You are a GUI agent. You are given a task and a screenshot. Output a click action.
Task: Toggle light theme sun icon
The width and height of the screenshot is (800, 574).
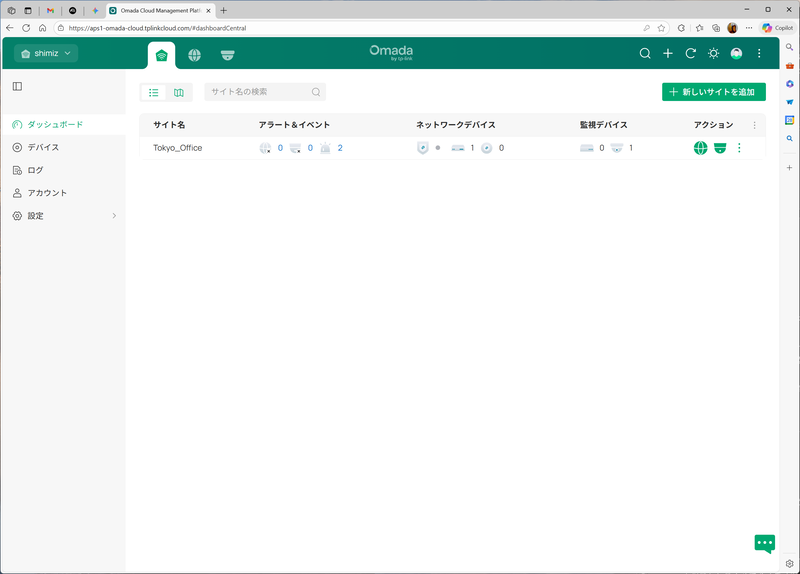[713, 53]
